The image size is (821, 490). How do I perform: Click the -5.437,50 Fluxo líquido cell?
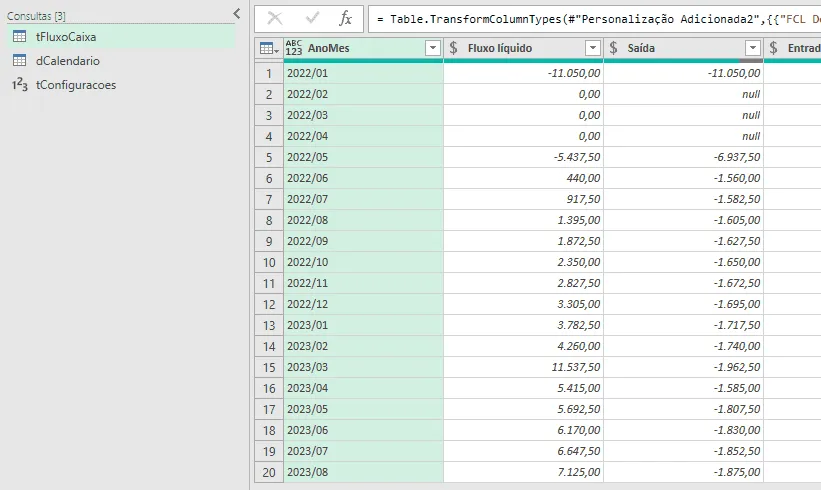pyautogui.click(x=524, y=157)
